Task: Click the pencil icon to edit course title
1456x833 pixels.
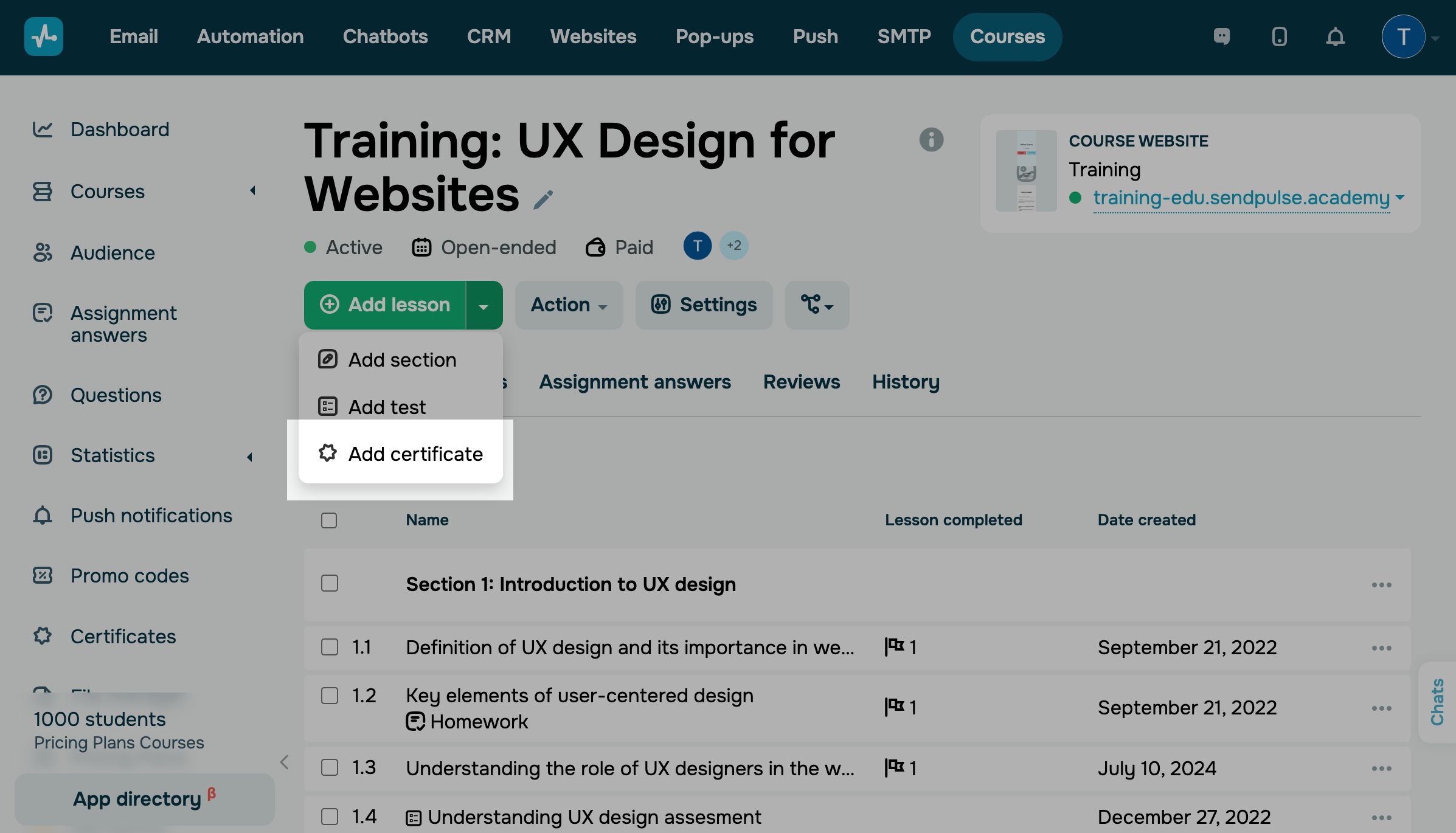Action: tap(543, 199)
